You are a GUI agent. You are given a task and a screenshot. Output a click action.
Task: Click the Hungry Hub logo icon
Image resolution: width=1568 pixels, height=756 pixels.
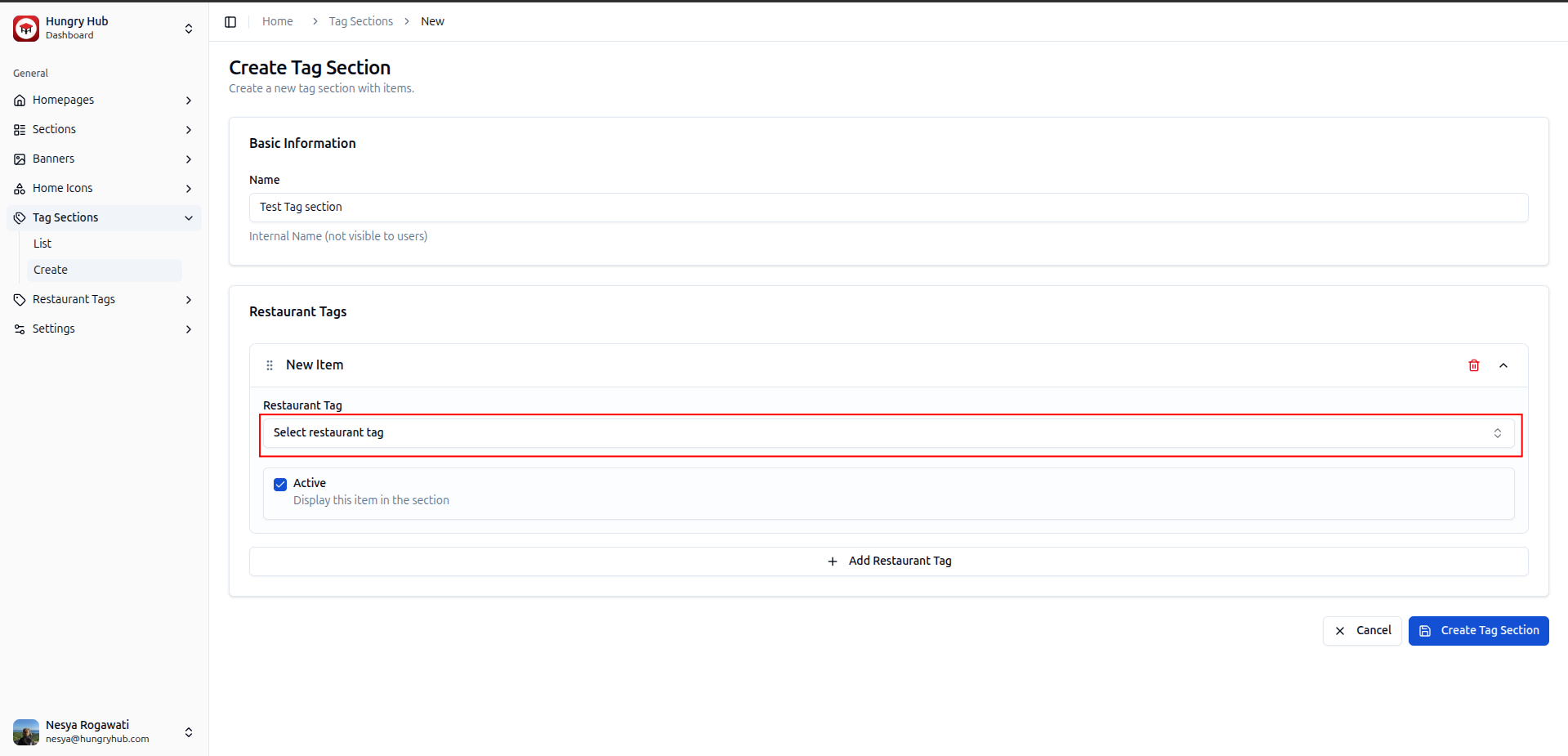click(26, 29)
